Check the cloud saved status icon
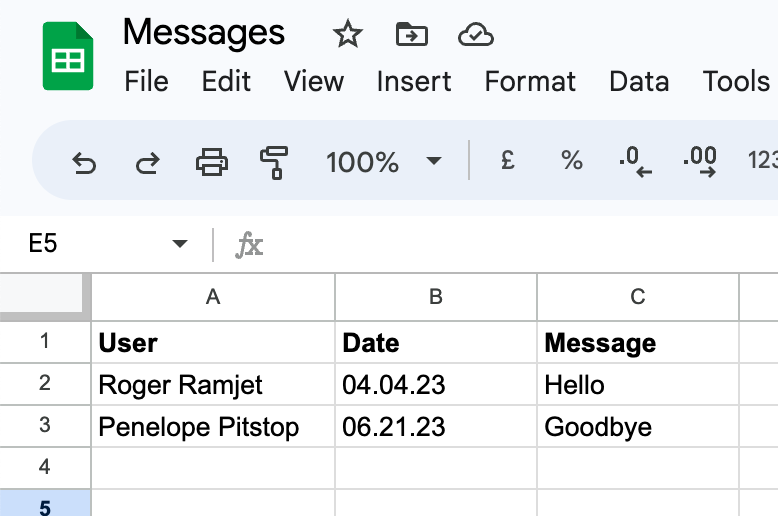778x516 pixels. click(475, 35)
